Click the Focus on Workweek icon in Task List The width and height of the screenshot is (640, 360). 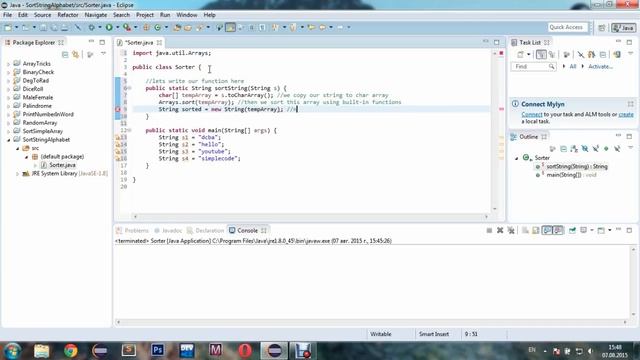(x=567, y=54)
